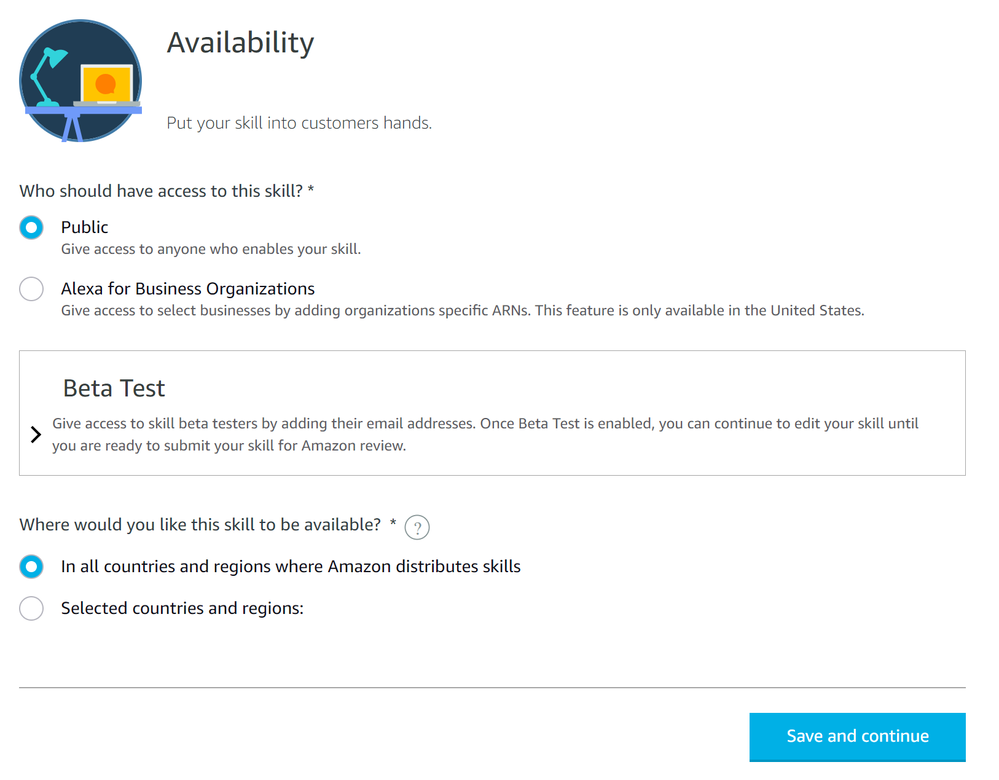Click 'Who should have access' question text
This screenshot has height=780, width=999.
(166, 190)
